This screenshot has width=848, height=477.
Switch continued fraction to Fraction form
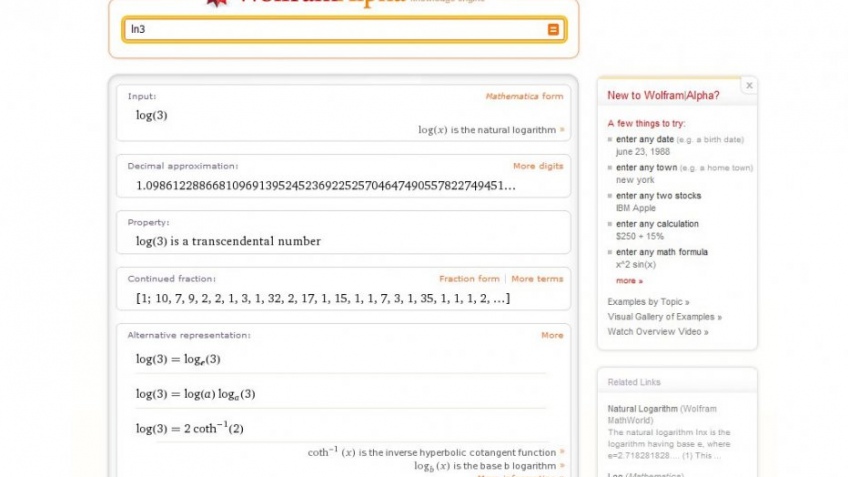[x=469, y=279]
